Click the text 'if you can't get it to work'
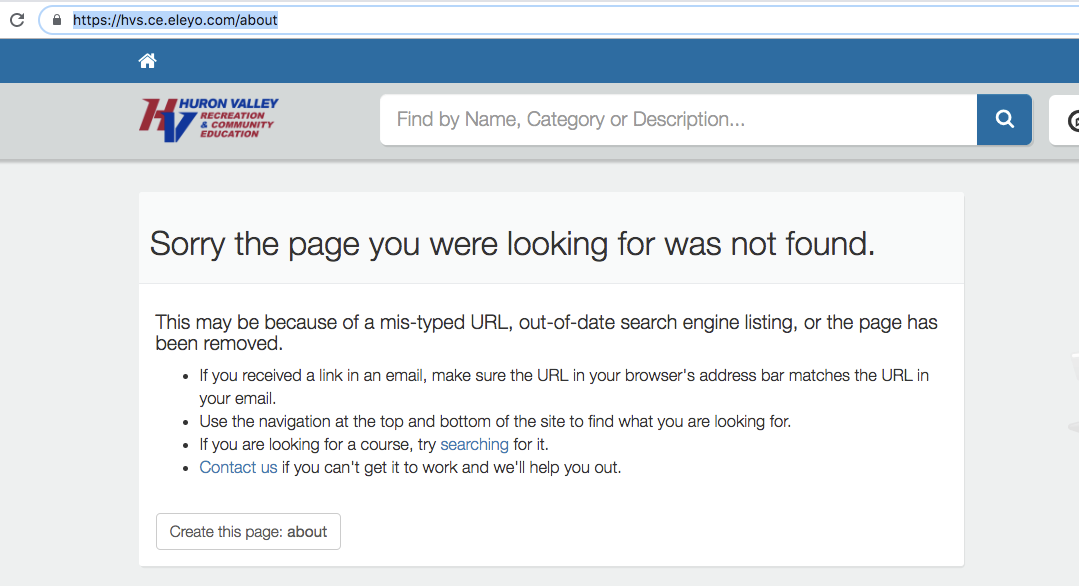Image resolution: width=1079 pixels, height=586 pixels. [451, 467]
